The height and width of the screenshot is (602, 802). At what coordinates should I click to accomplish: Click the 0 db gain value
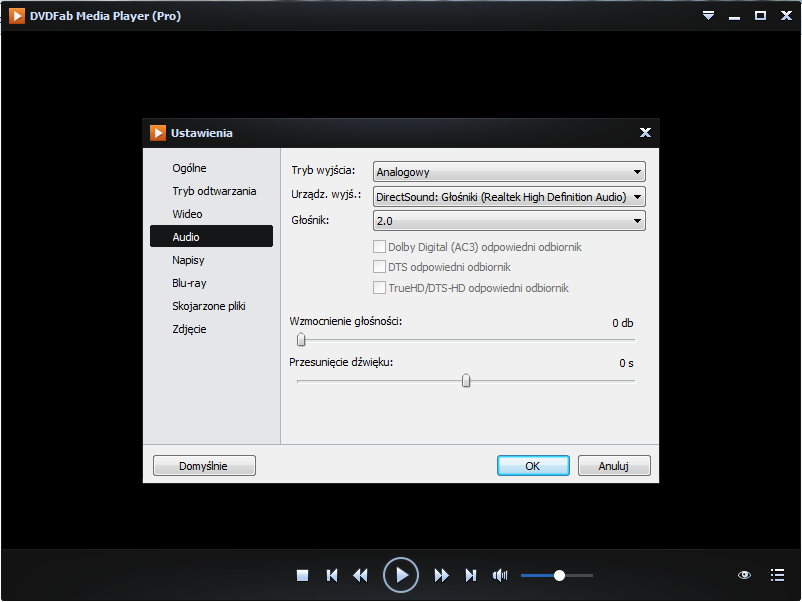(622, 323)
